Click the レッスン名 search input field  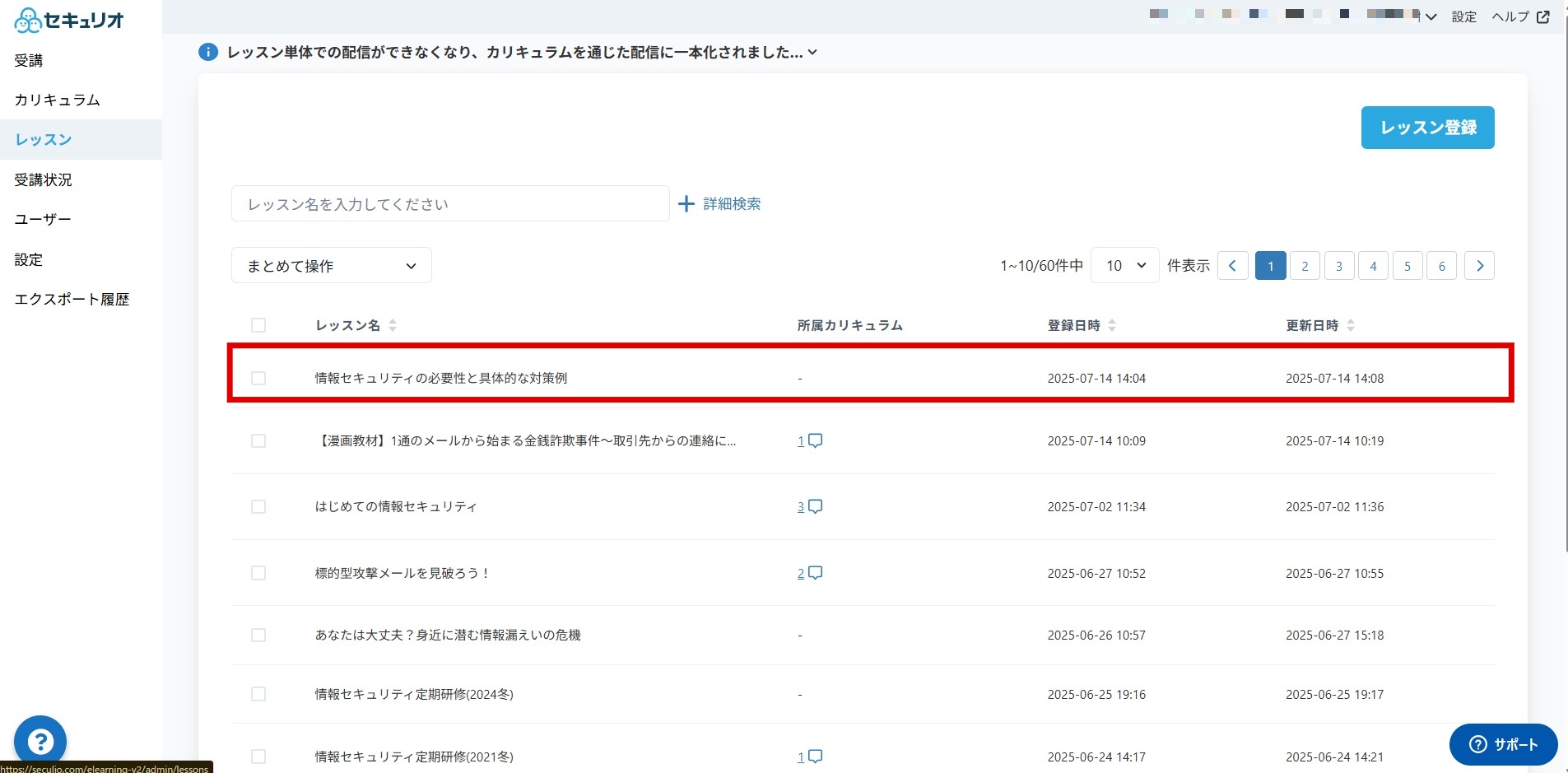450,203
